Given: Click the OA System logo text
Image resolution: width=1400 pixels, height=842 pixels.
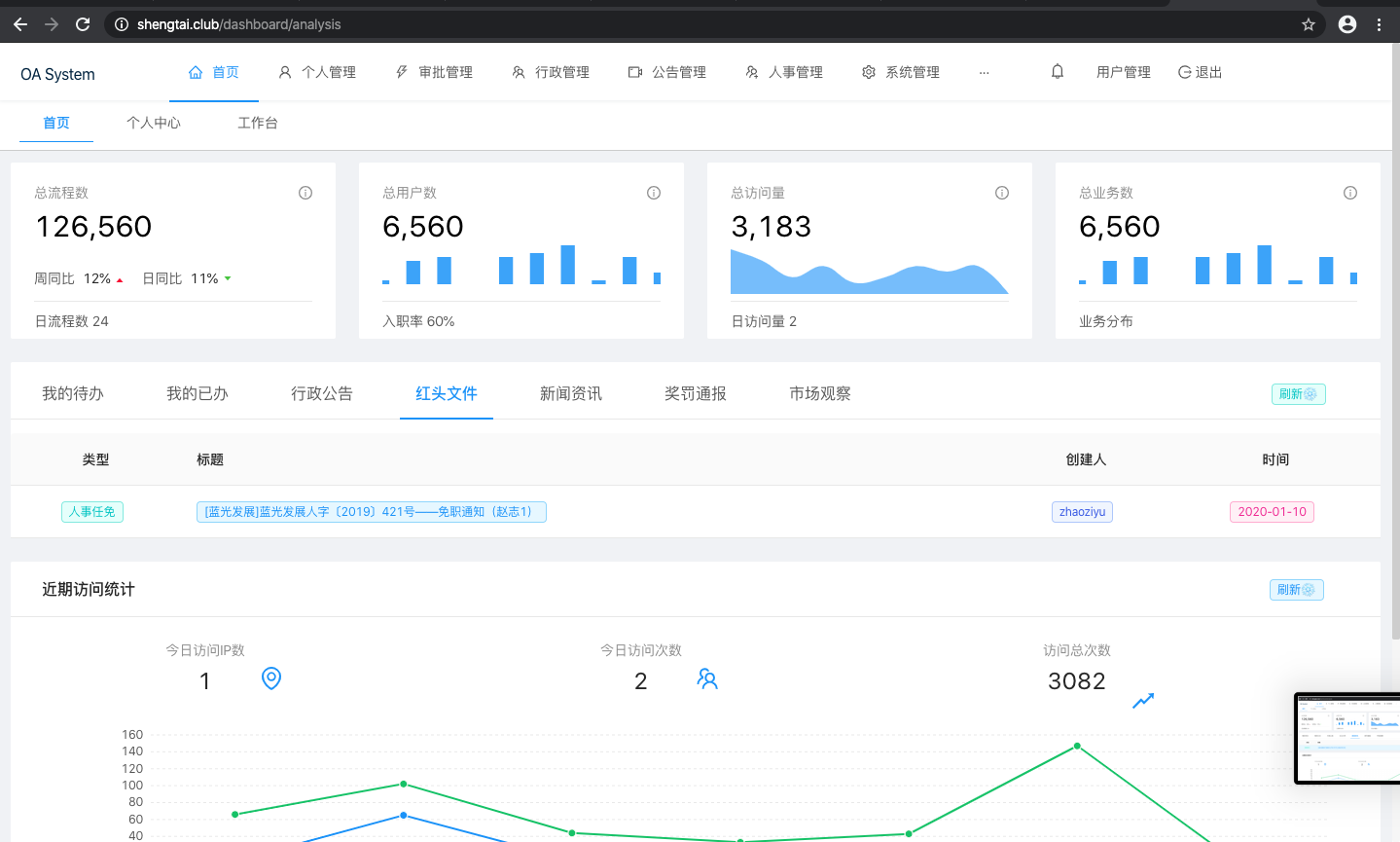Looking at the screenshot, I should pyautogui.click(x=57, y=74).
